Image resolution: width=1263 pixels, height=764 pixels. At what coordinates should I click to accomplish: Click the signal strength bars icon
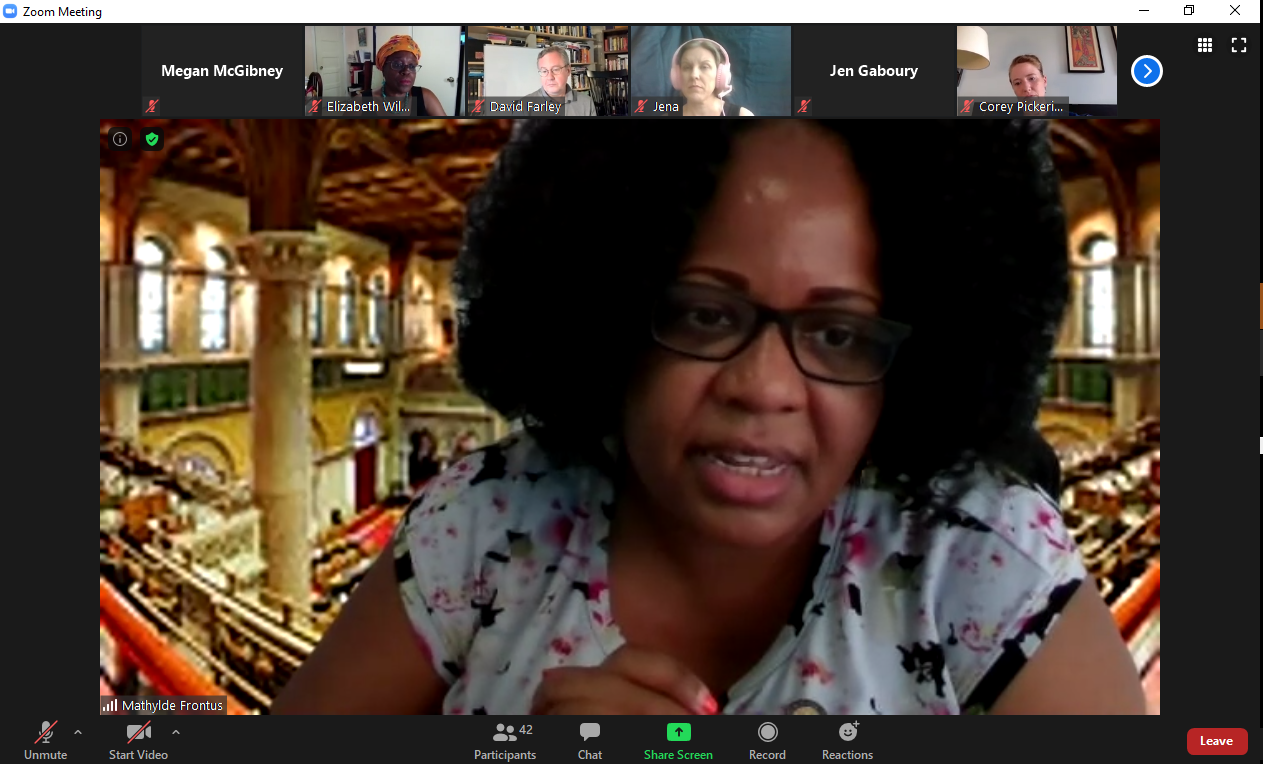tap(110, 706)
